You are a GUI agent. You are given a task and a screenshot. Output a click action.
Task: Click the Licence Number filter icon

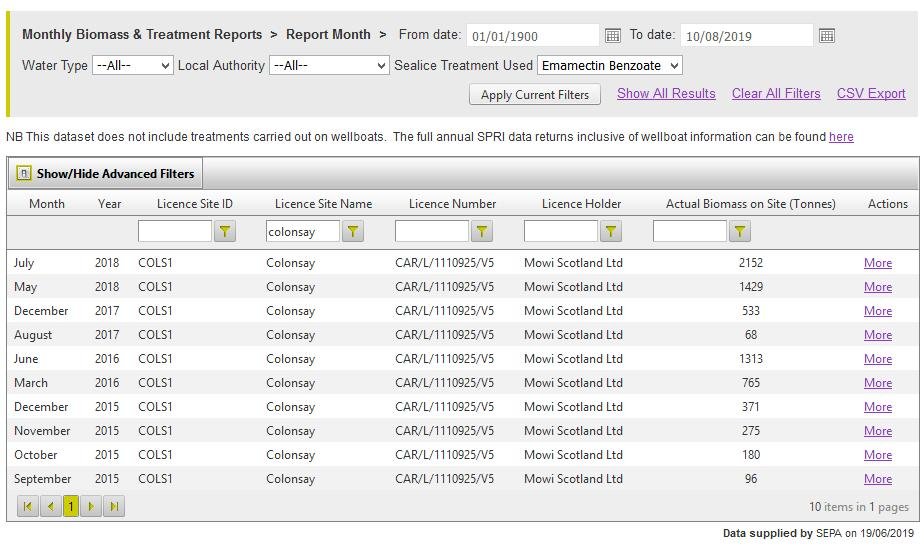pyautogui.click(x=482, y=232)
